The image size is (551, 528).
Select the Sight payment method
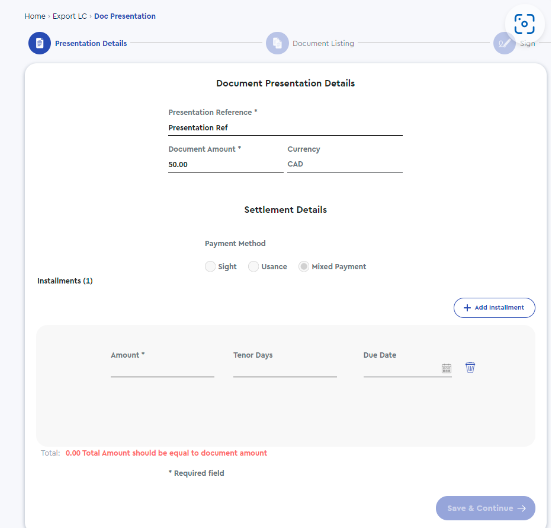point(210,266)
